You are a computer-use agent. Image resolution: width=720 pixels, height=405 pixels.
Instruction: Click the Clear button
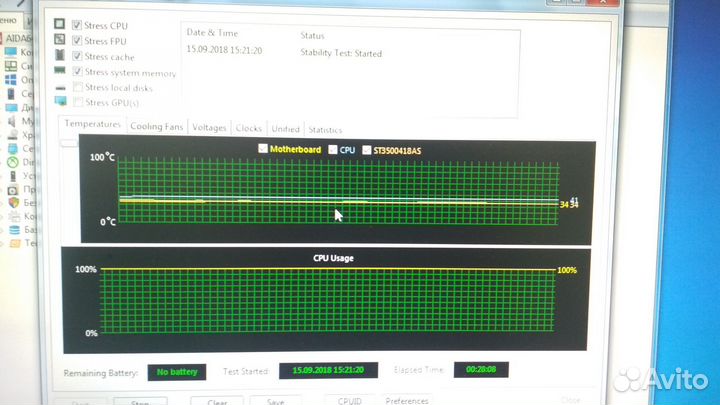[217, 401]
